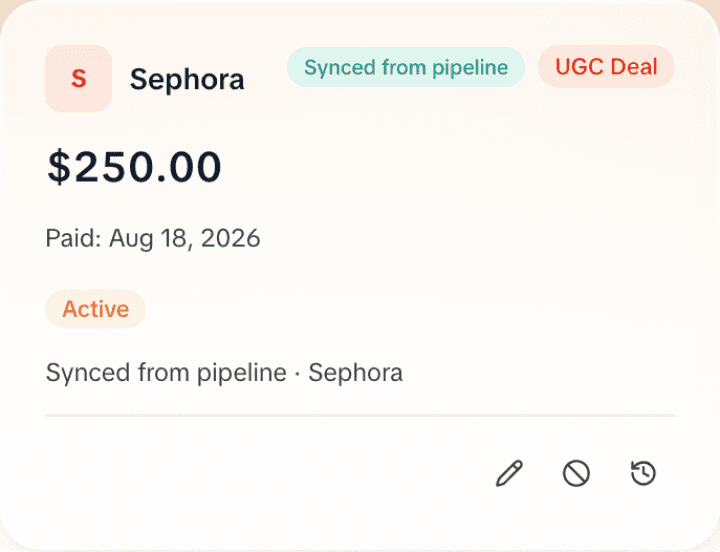Click the empty footer area left of the pencil
The image size is (720, 552).
(x=266, y=473)
